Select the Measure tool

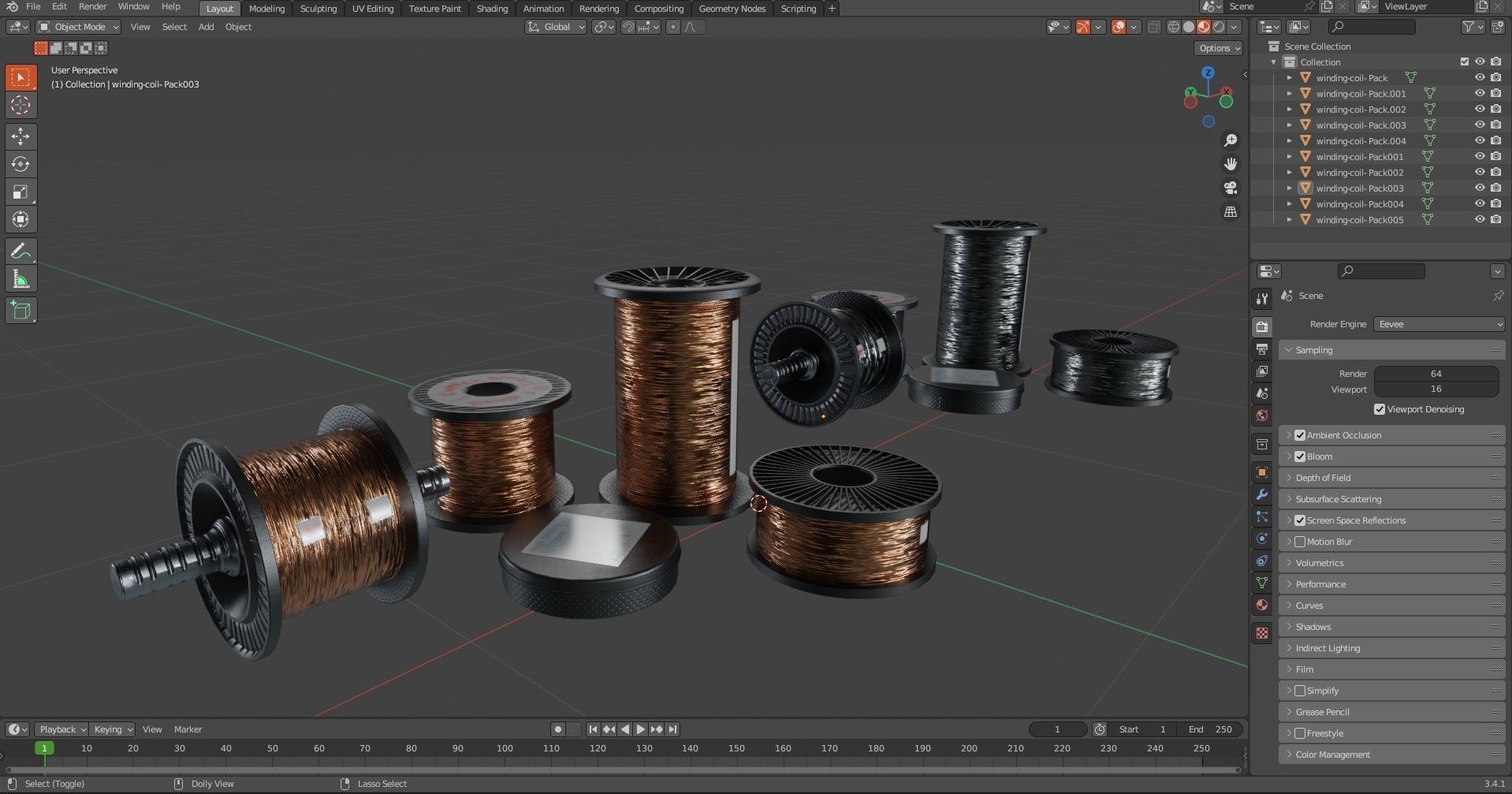pyautogui.click(x=20, y=279)
